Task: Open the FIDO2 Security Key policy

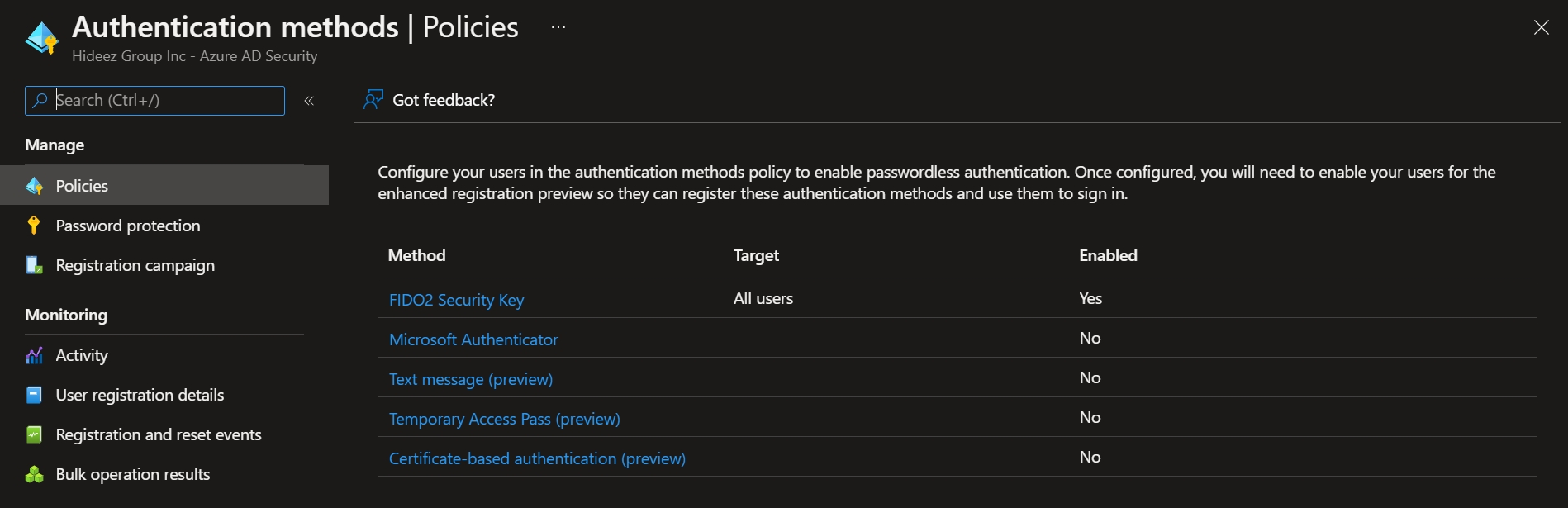Action: coord(456,300)
